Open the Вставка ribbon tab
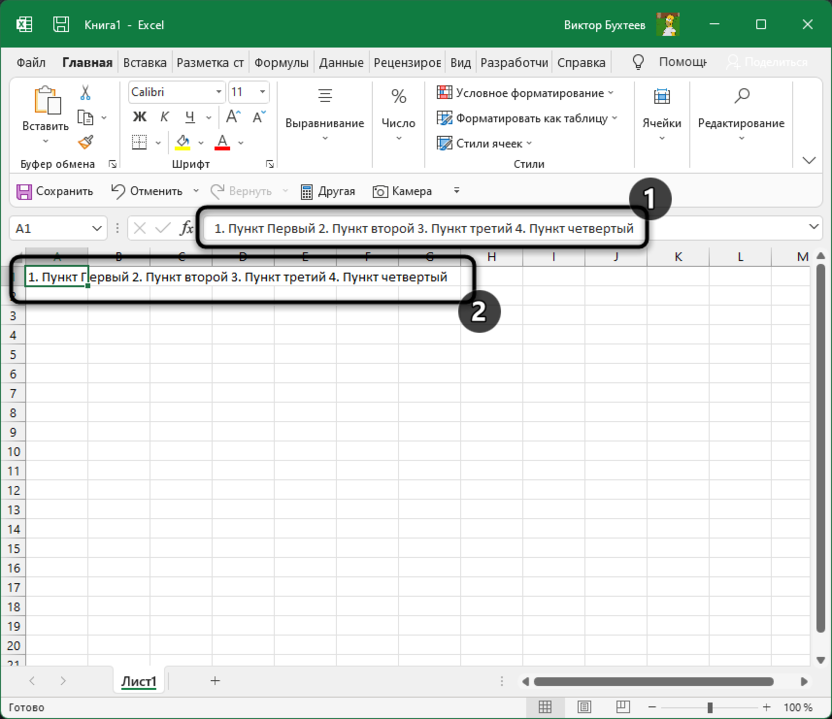Screen dimensions: 832x719 pyautogui.click(x=145, y=62)
